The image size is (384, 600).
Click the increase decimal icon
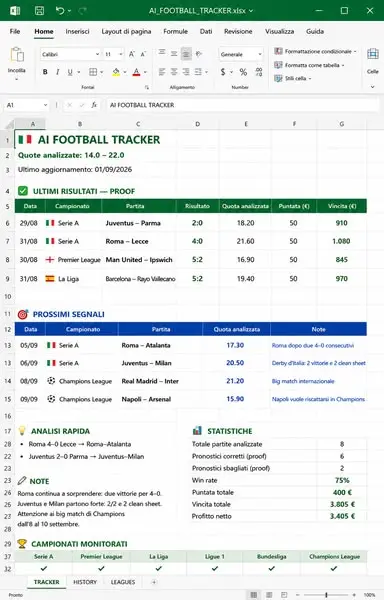[x=259, y=72]
